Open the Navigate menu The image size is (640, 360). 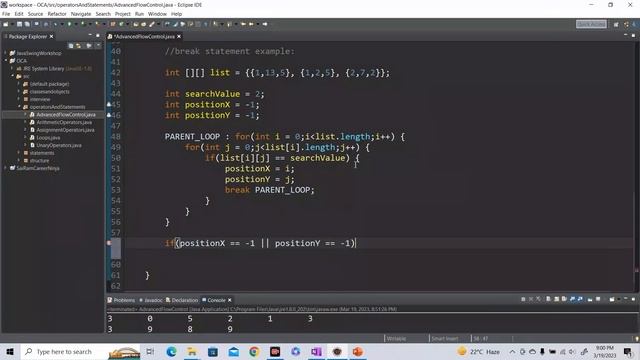click(81, 14)
